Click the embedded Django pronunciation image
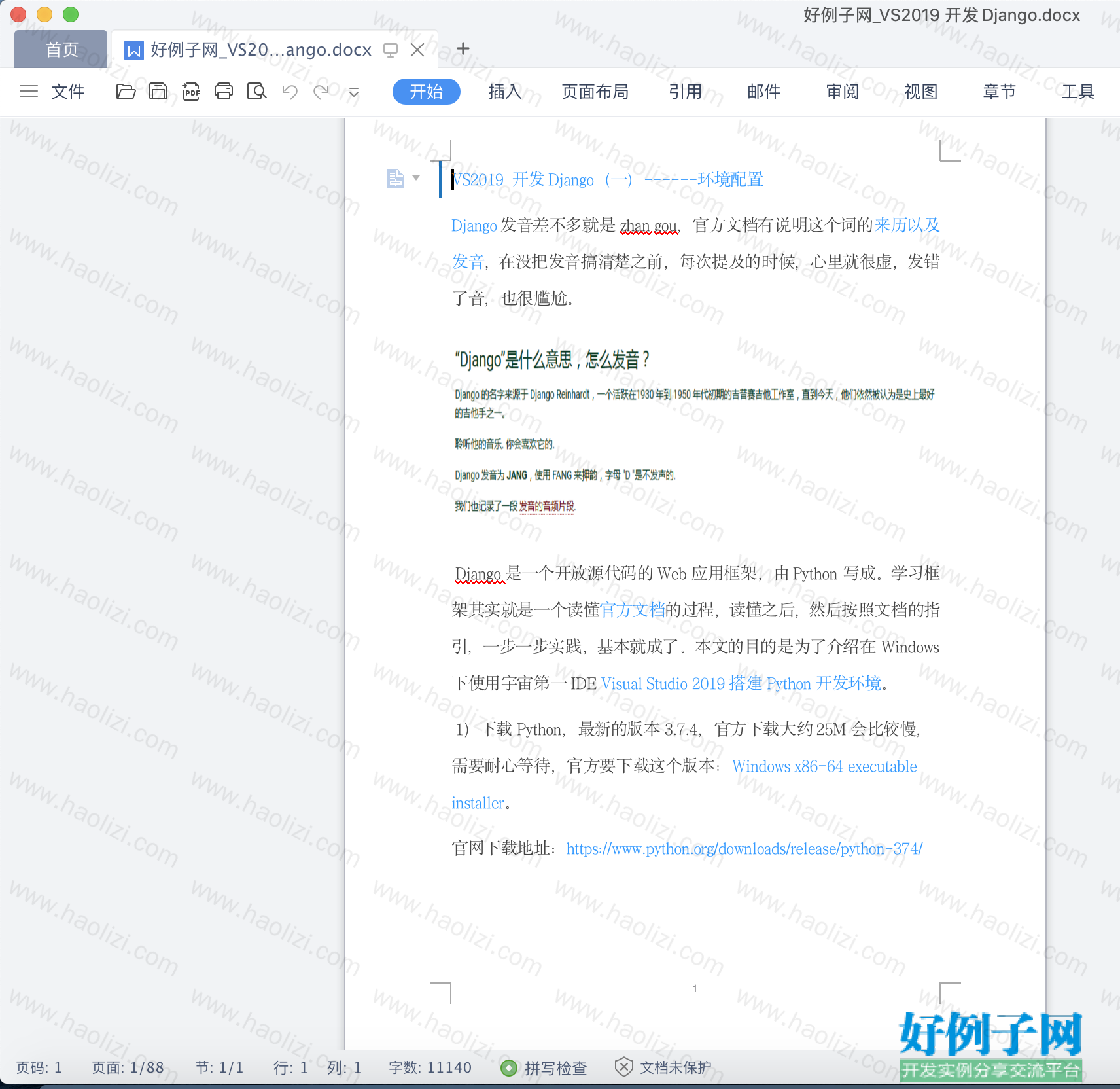Screen dimensions: 1120x1089 [695, 432]
